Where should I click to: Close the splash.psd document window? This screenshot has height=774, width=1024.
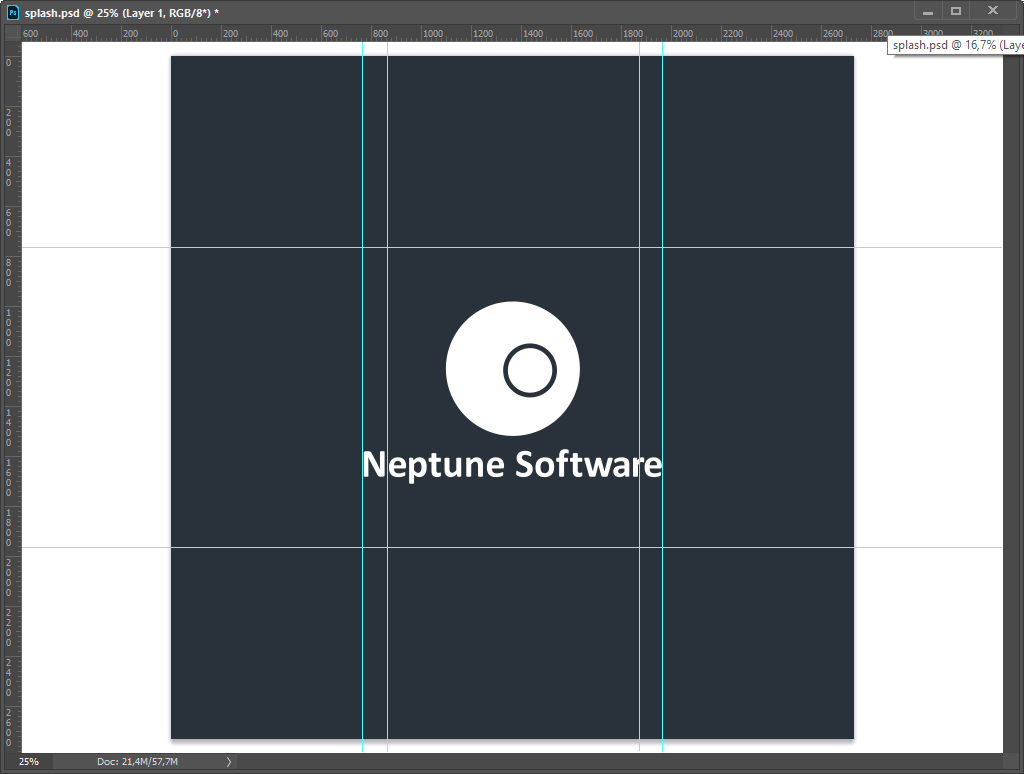tap(992, 11)
